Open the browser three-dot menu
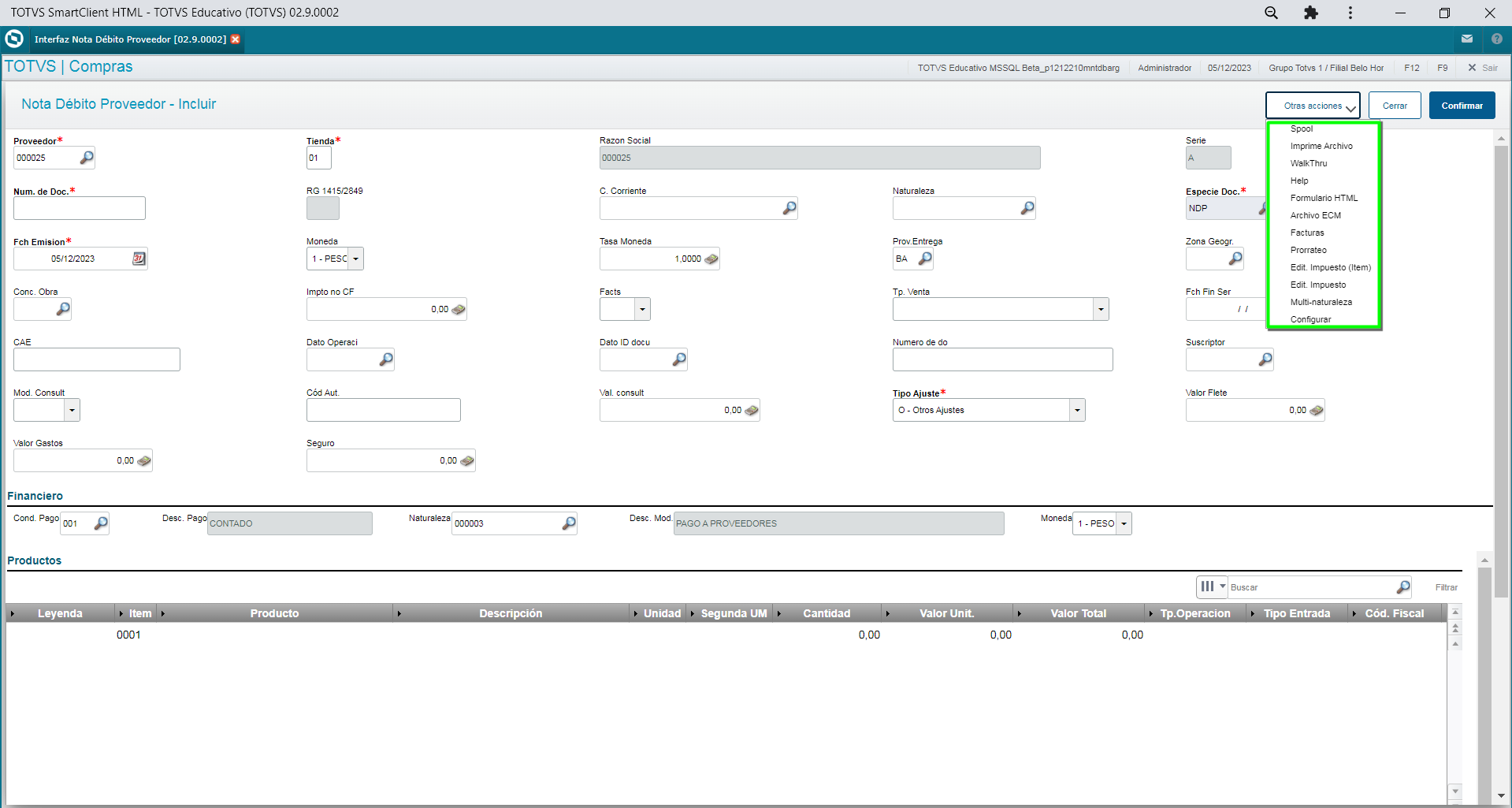Viewport: 1512px width, 808px height. tap(1350, 13)
